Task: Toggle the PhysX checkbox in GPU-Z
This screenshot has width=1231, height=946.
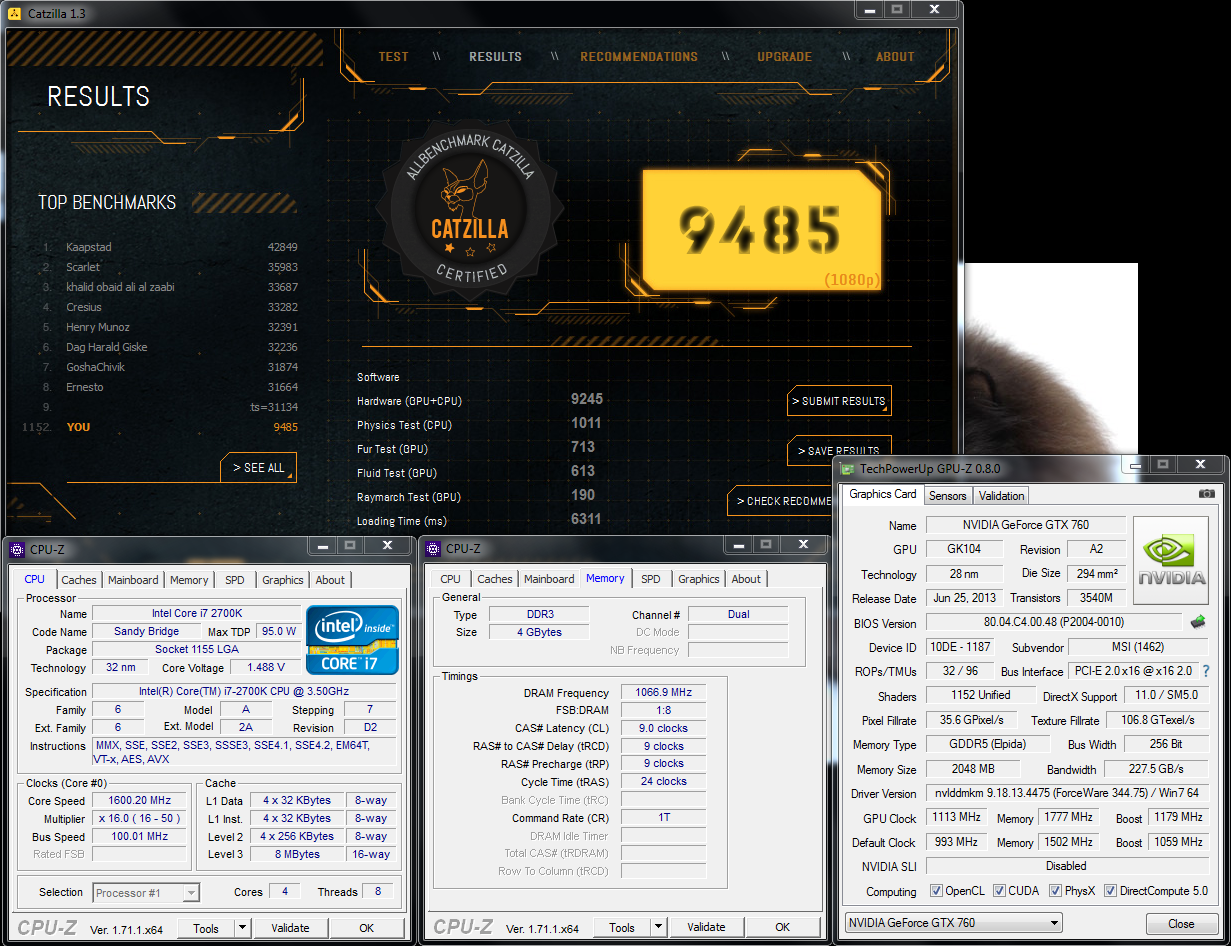Action: tap(1053, 891)
